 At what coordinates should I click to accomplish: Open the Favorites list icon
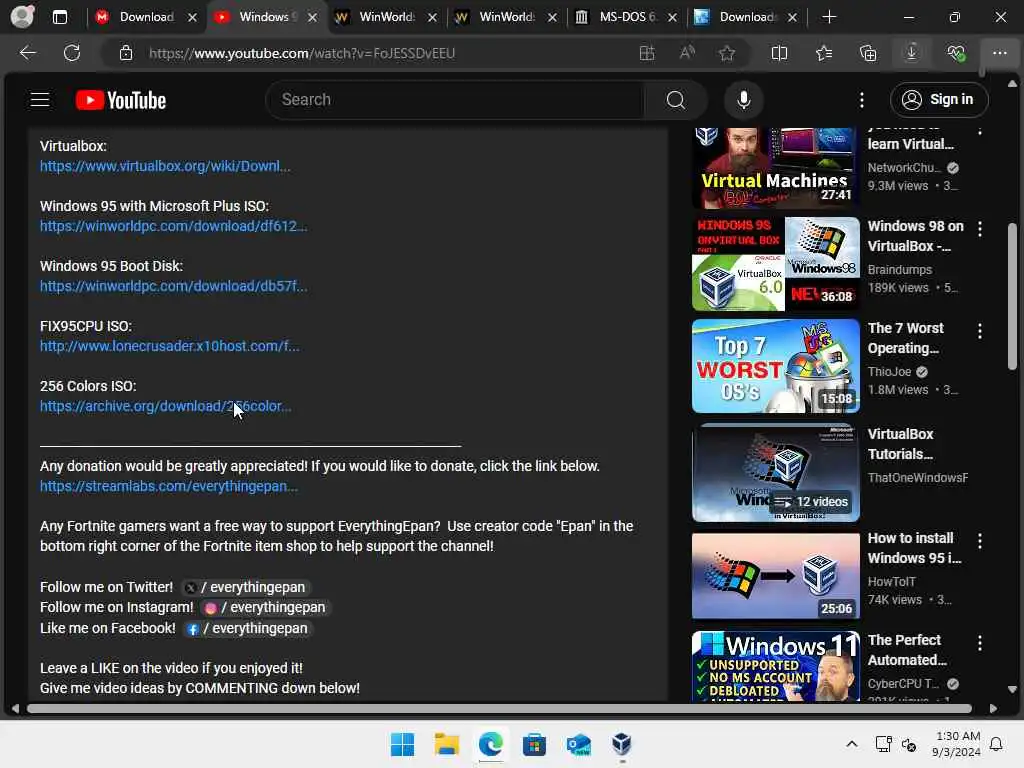pyautogui.click(x=824, y=53)
